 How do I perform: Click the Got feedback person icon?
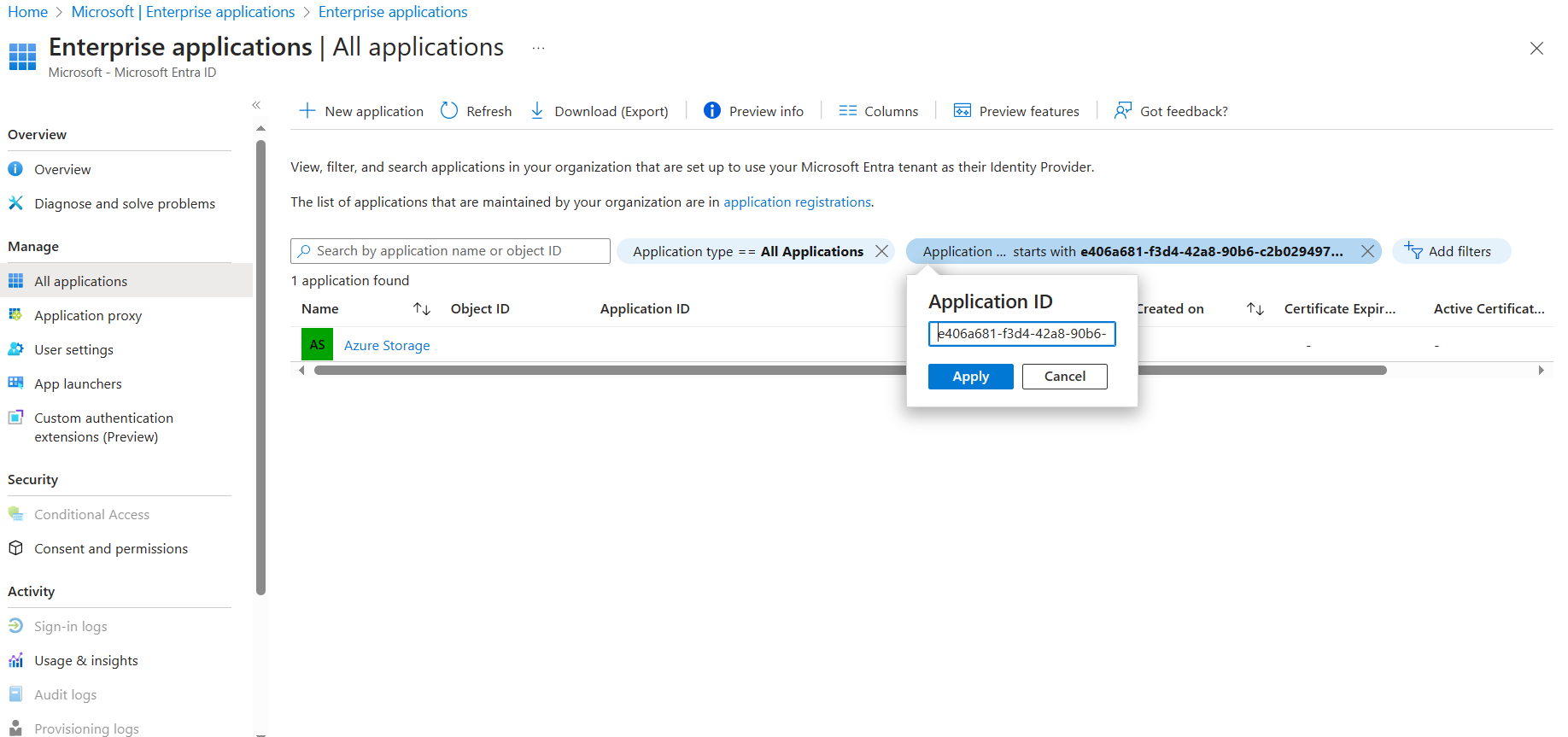1123,110
